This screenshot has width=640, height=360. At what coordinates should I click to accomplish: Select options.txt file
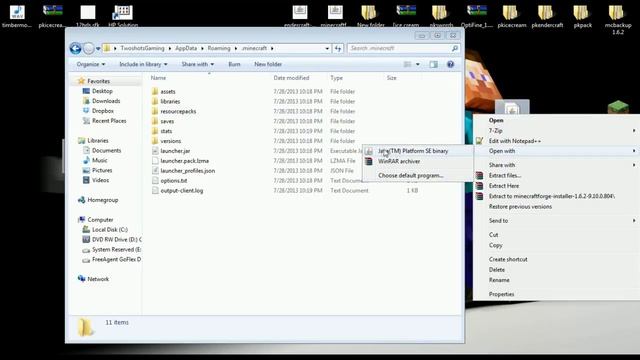[173, 180]
